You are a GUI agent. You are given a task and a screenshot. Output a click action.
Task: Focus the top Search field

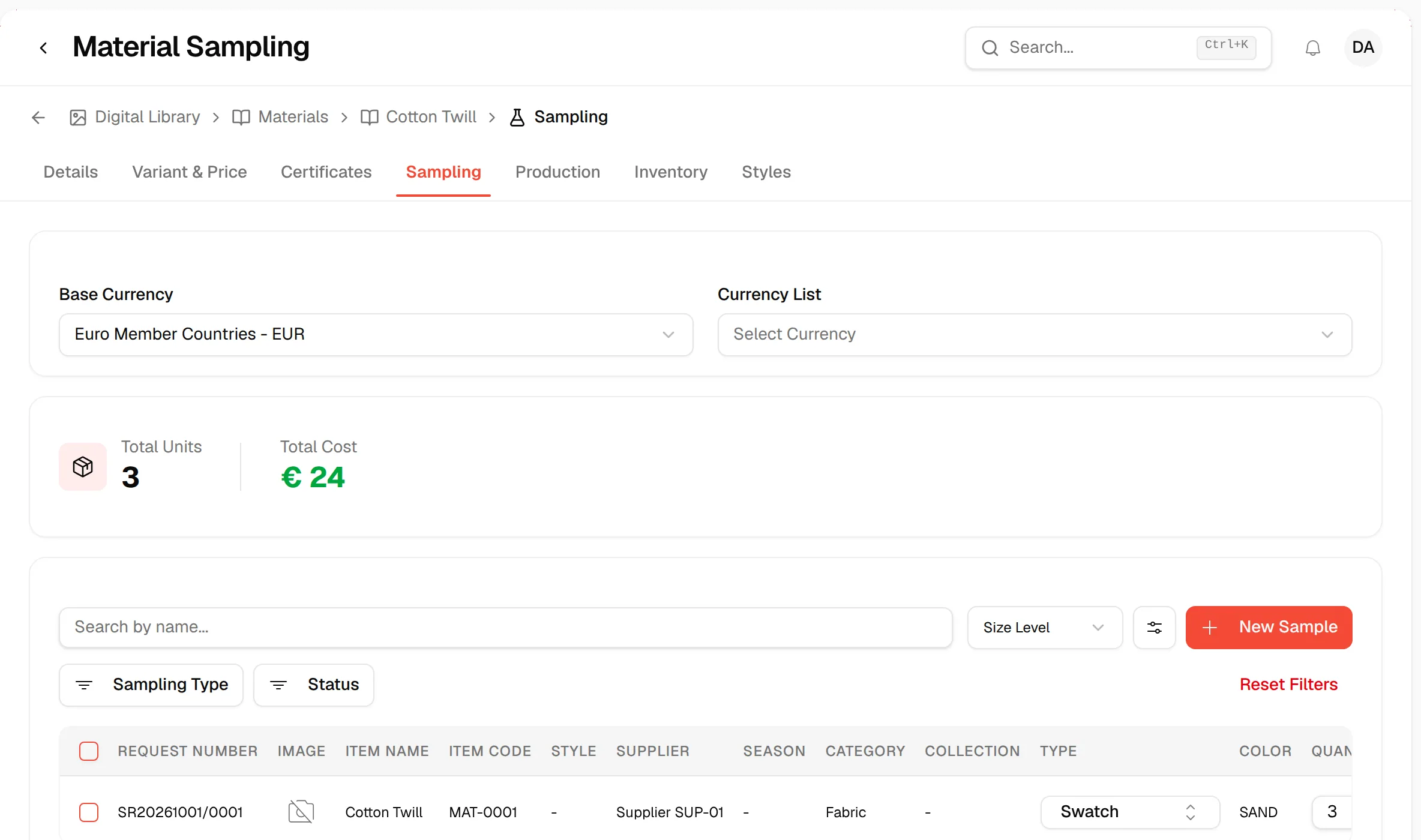1118,48
